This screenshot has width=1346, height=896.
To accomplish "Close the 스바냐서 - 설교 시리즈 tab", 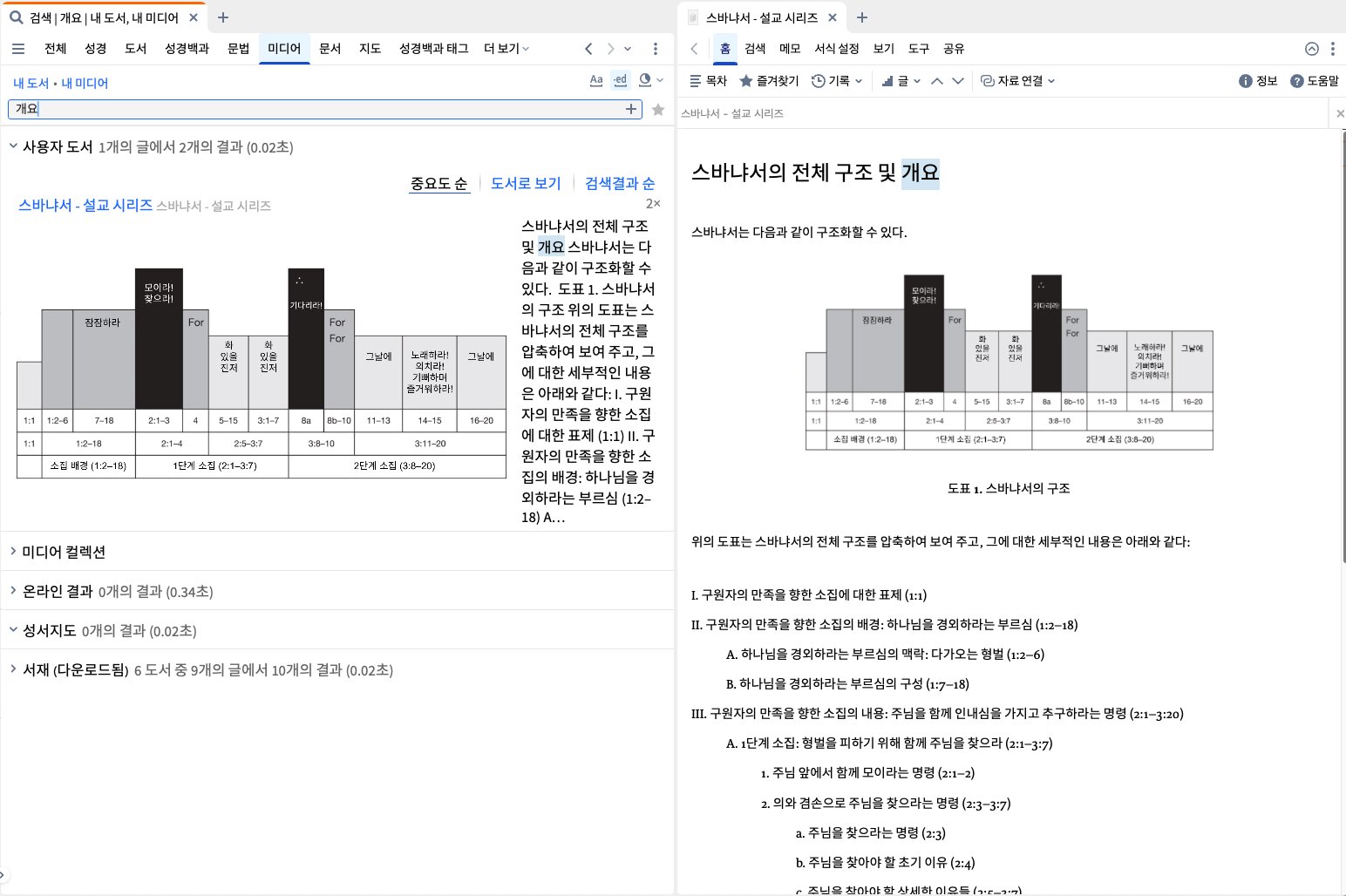I will tap(832, 17).
